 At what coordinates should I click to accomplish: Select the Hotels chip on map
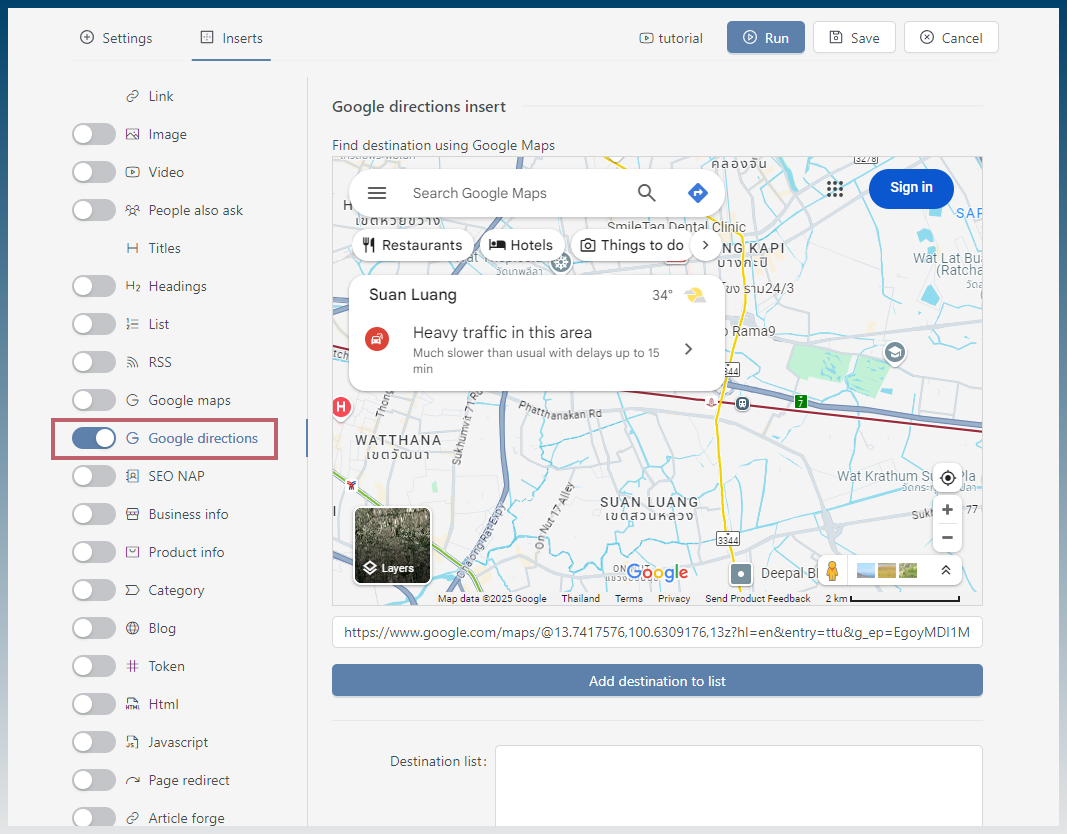pyautogui.click(x=522, y=245)
